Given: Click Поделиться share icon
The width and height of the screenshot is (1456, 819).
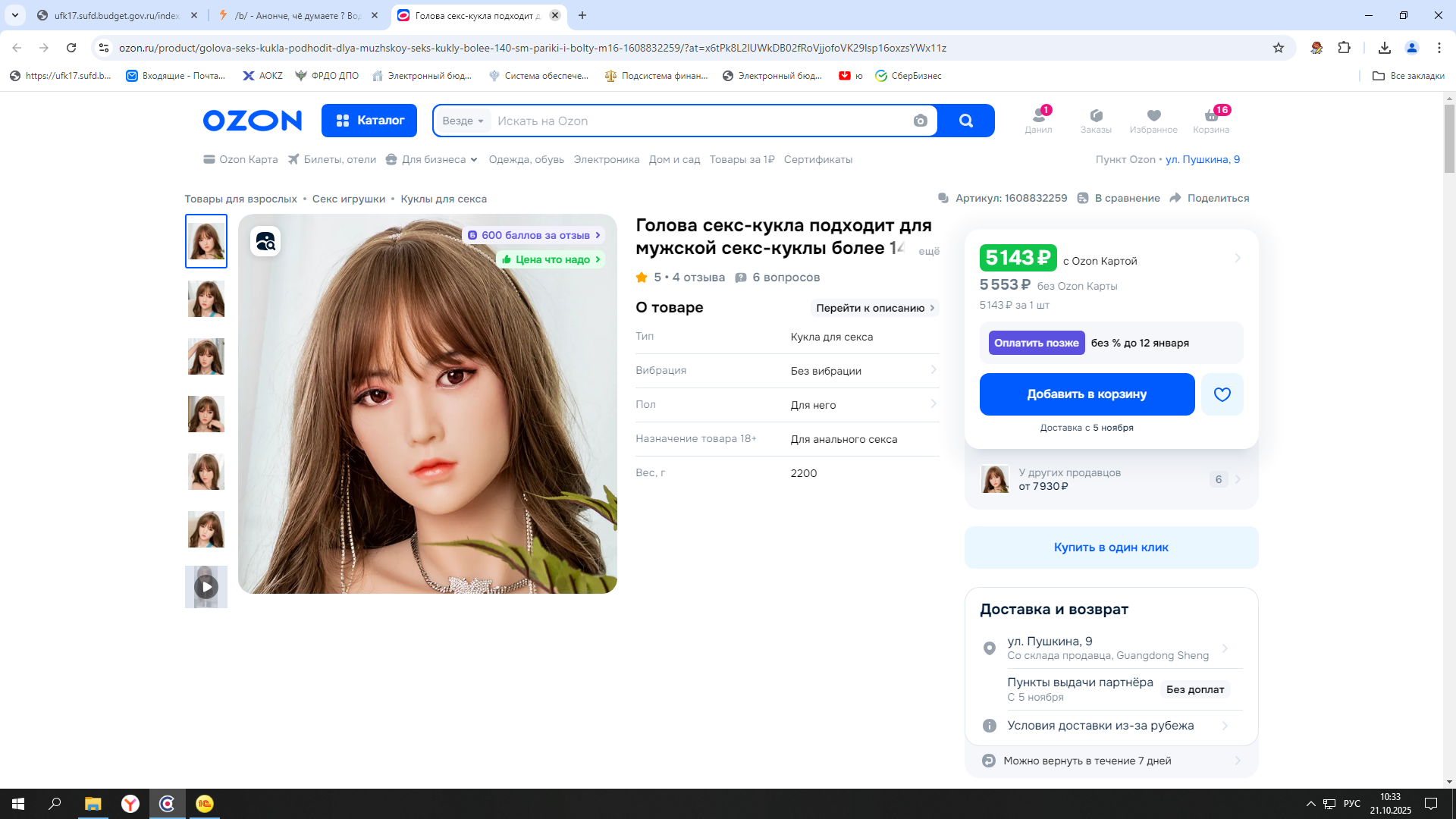Looking at the screenshot, I should [1175, 198].
